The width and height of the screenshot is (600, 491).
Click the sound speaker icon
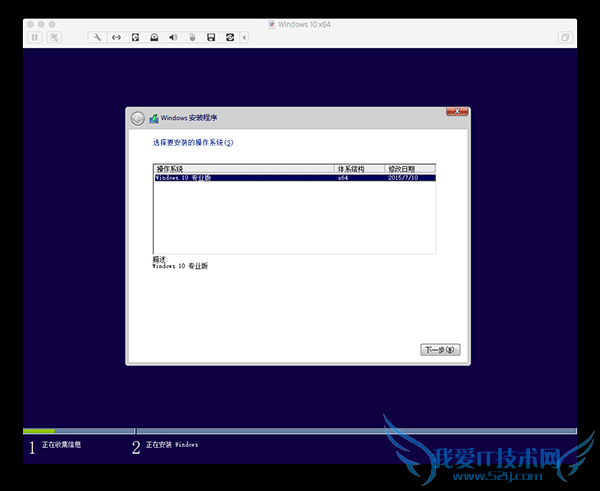pyautogui.click(x=173, y=37)
